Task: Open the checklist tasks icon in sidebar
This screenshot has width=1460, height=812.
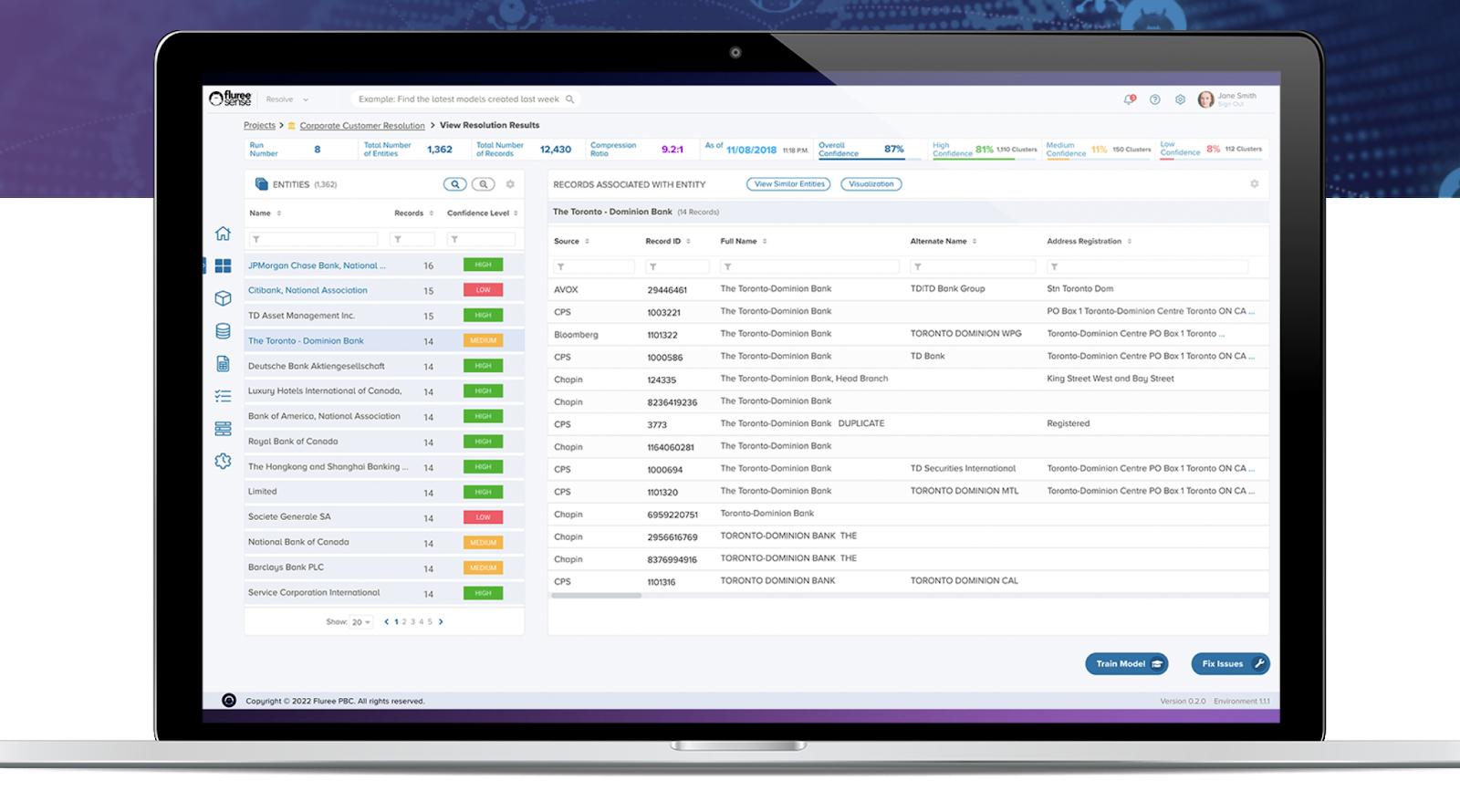Action: (x=223, y=396)
